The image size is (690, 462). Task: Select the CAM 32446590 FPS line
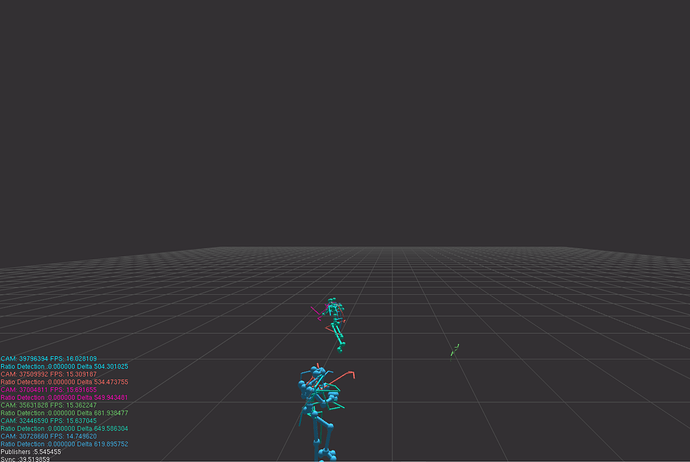click(x=48, y=421)
